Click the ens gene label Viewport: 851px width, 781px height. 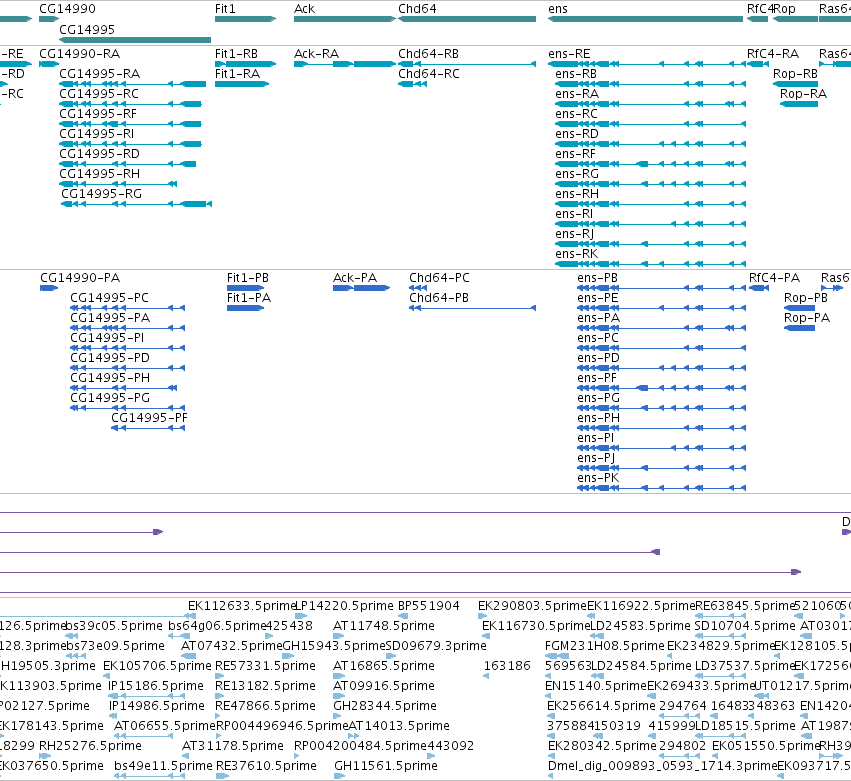[x=558, y=9]
